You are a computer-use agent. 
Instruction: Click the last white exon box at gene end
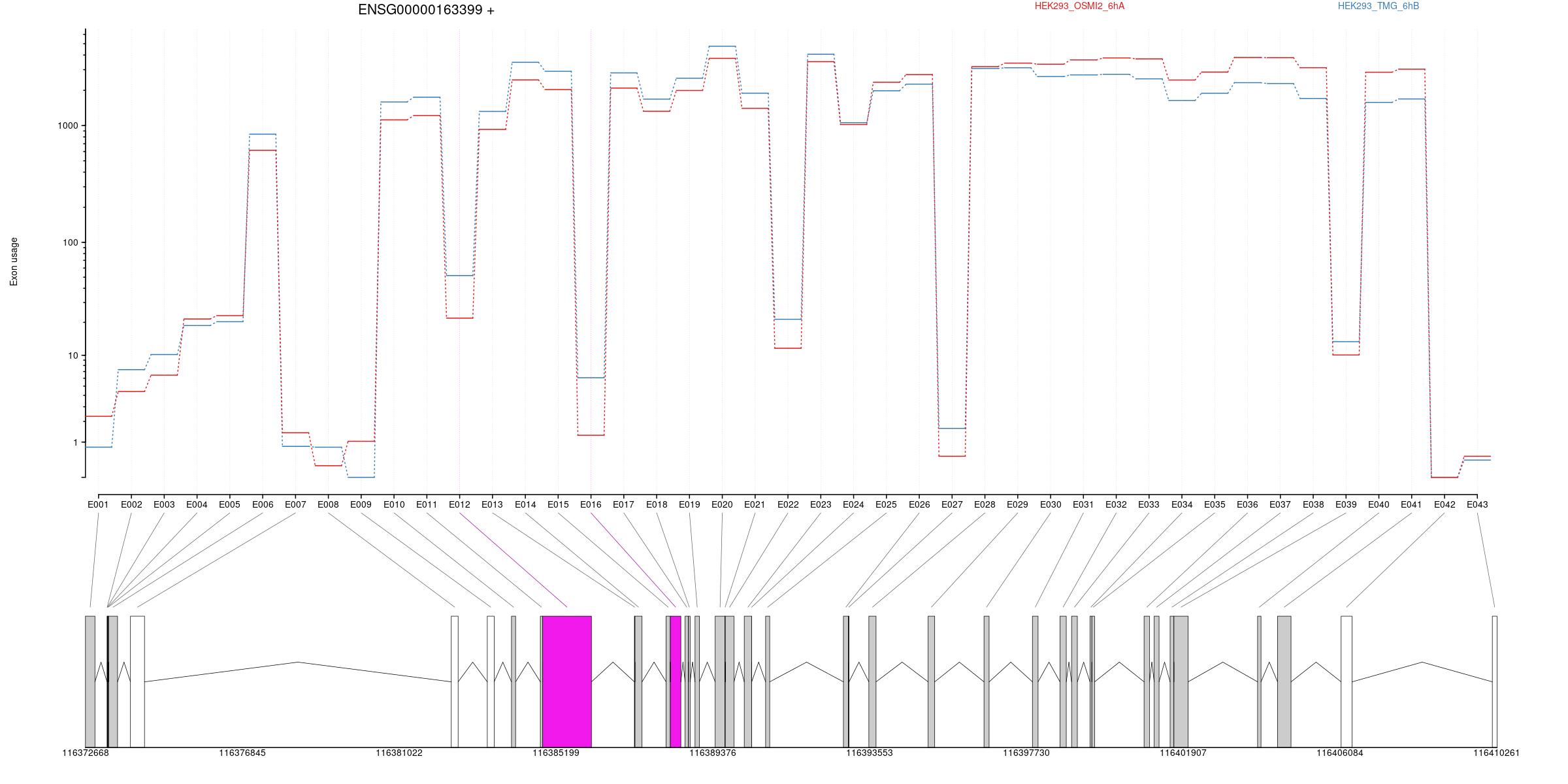point(1495,681)
